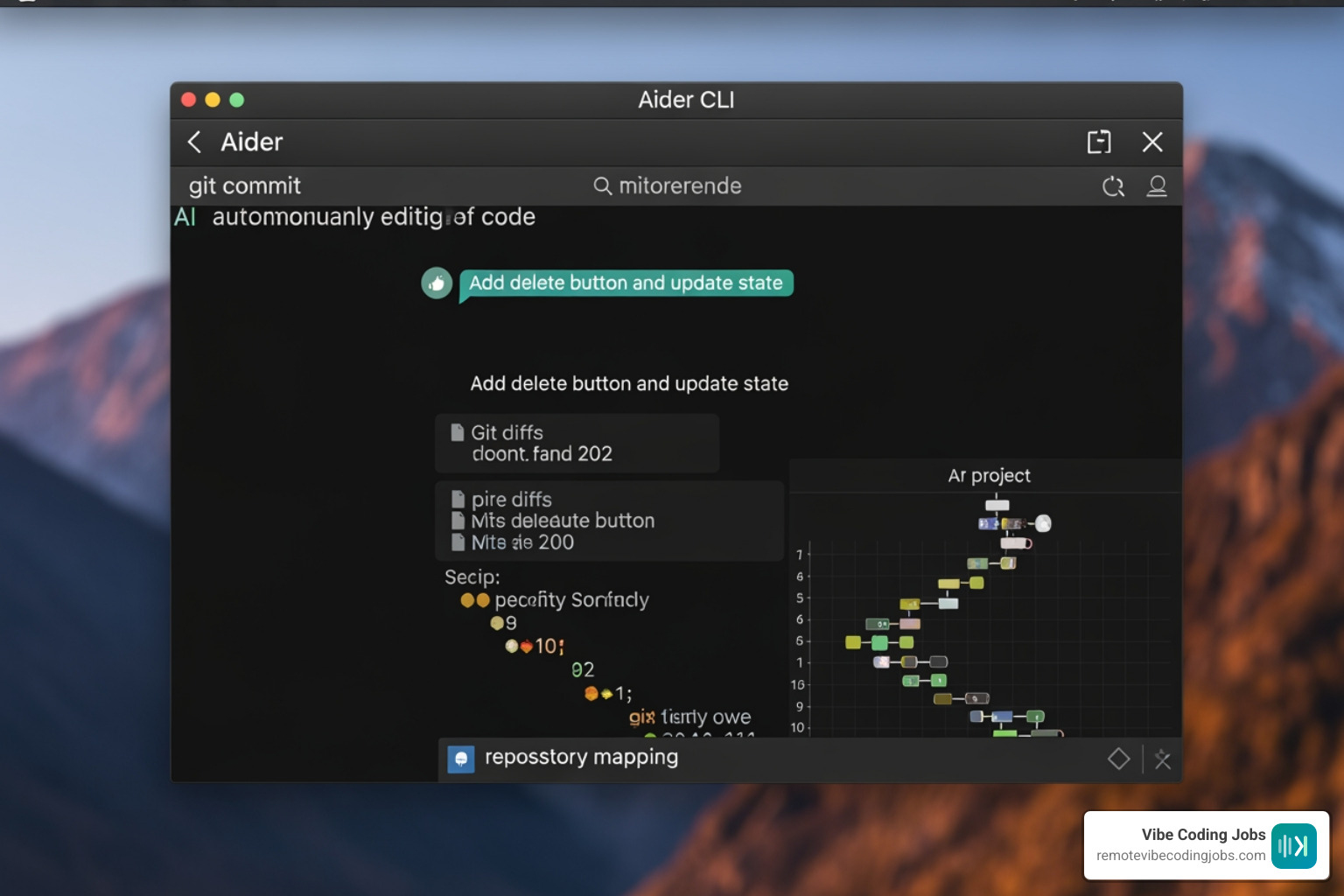Click the search magnifier icon
Image resolution: width=1344 pixels, height=896 pixels.
point(602,185)
